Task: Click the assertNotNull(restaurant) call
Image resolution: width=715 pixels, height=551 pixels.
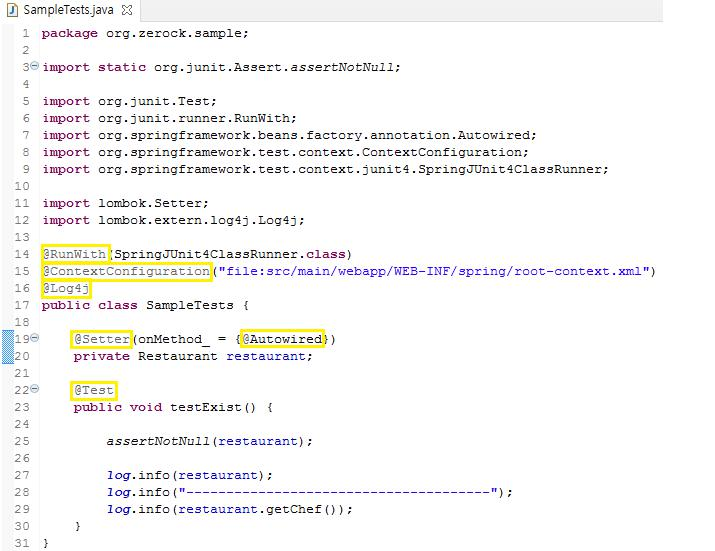Action: 209,442
